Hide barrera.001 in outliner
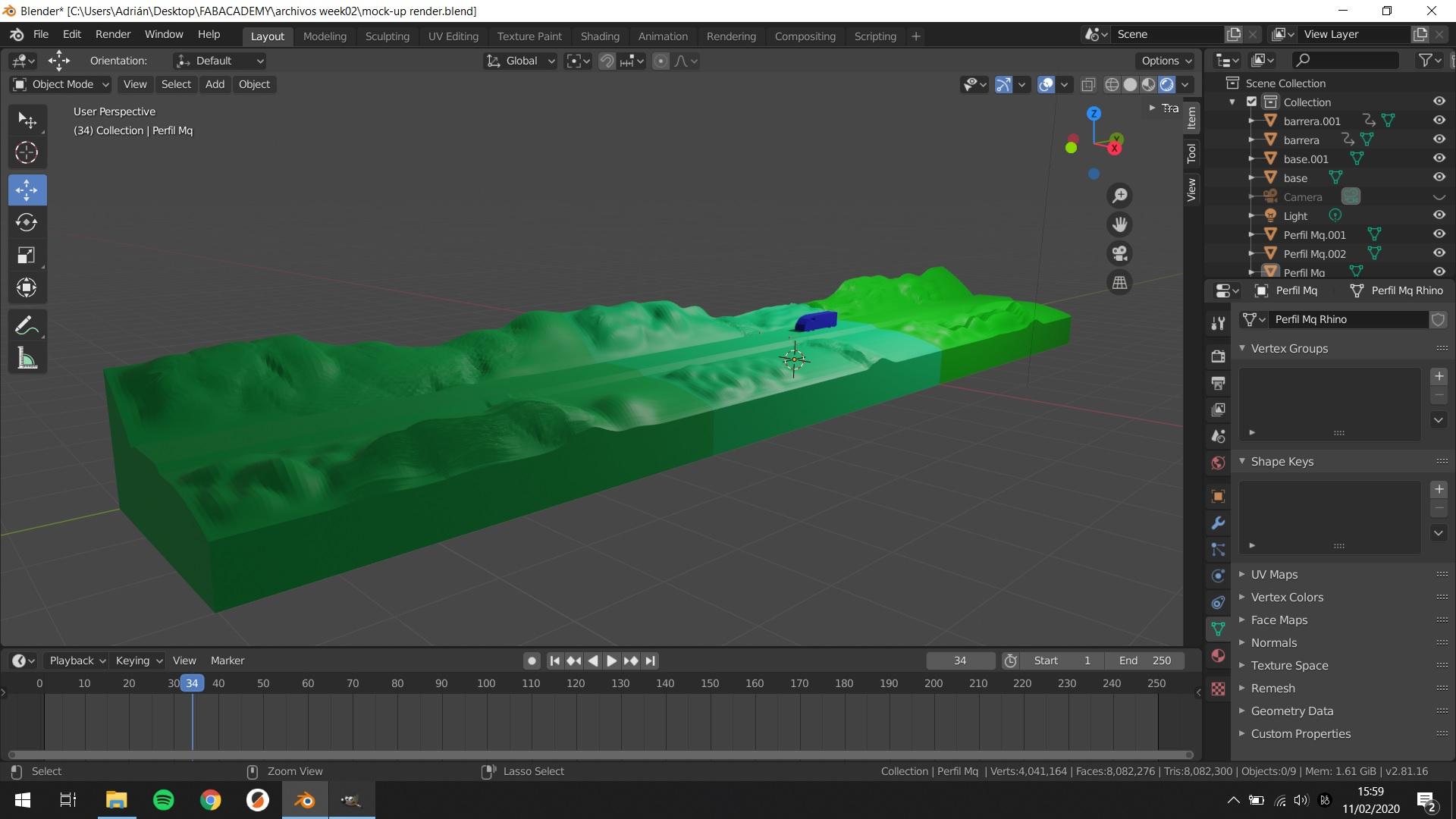Screen dimensions: 1456x819 tap(1439, 121)
